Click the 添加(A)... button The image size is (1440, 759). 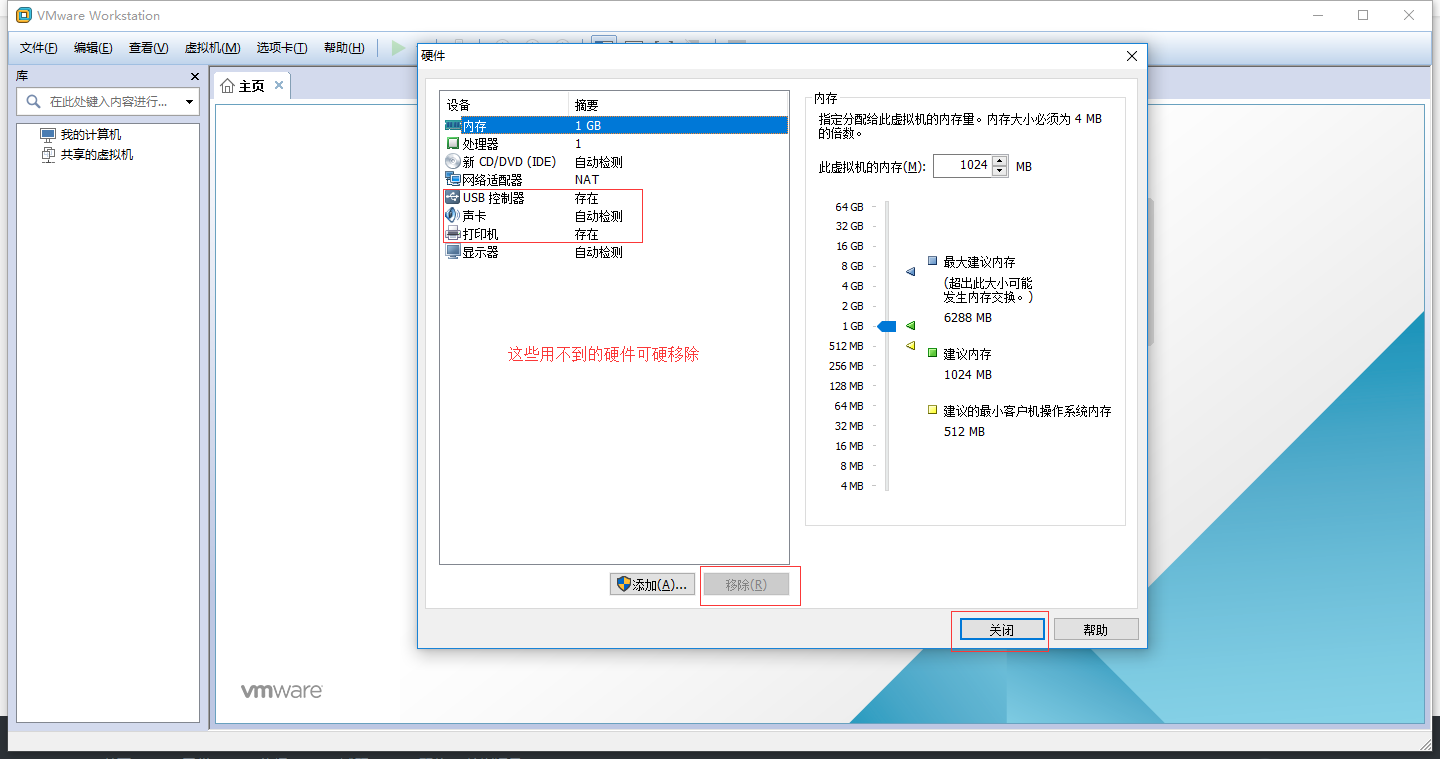[x=652, y=585]
